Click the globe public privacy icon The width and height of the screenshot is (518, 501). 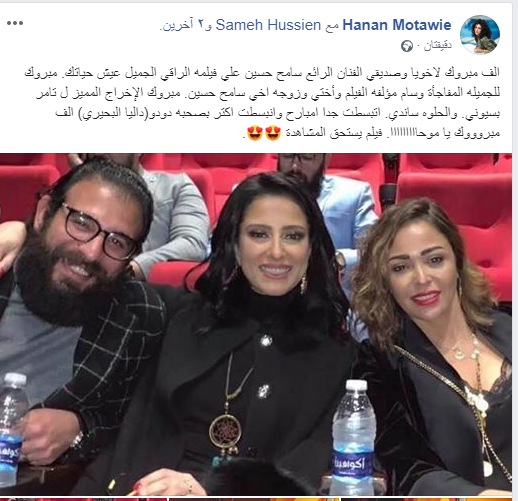[x=407, y=46]
